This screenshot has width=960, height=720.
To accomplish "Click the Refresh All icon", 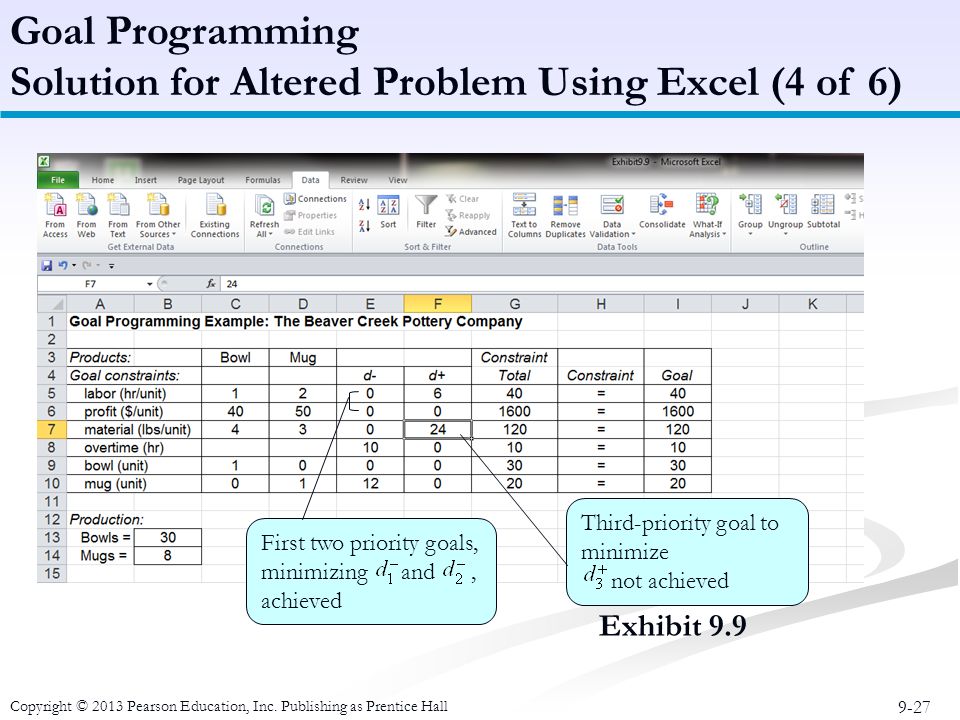I will pyautogui.click(x=264, y=207).
